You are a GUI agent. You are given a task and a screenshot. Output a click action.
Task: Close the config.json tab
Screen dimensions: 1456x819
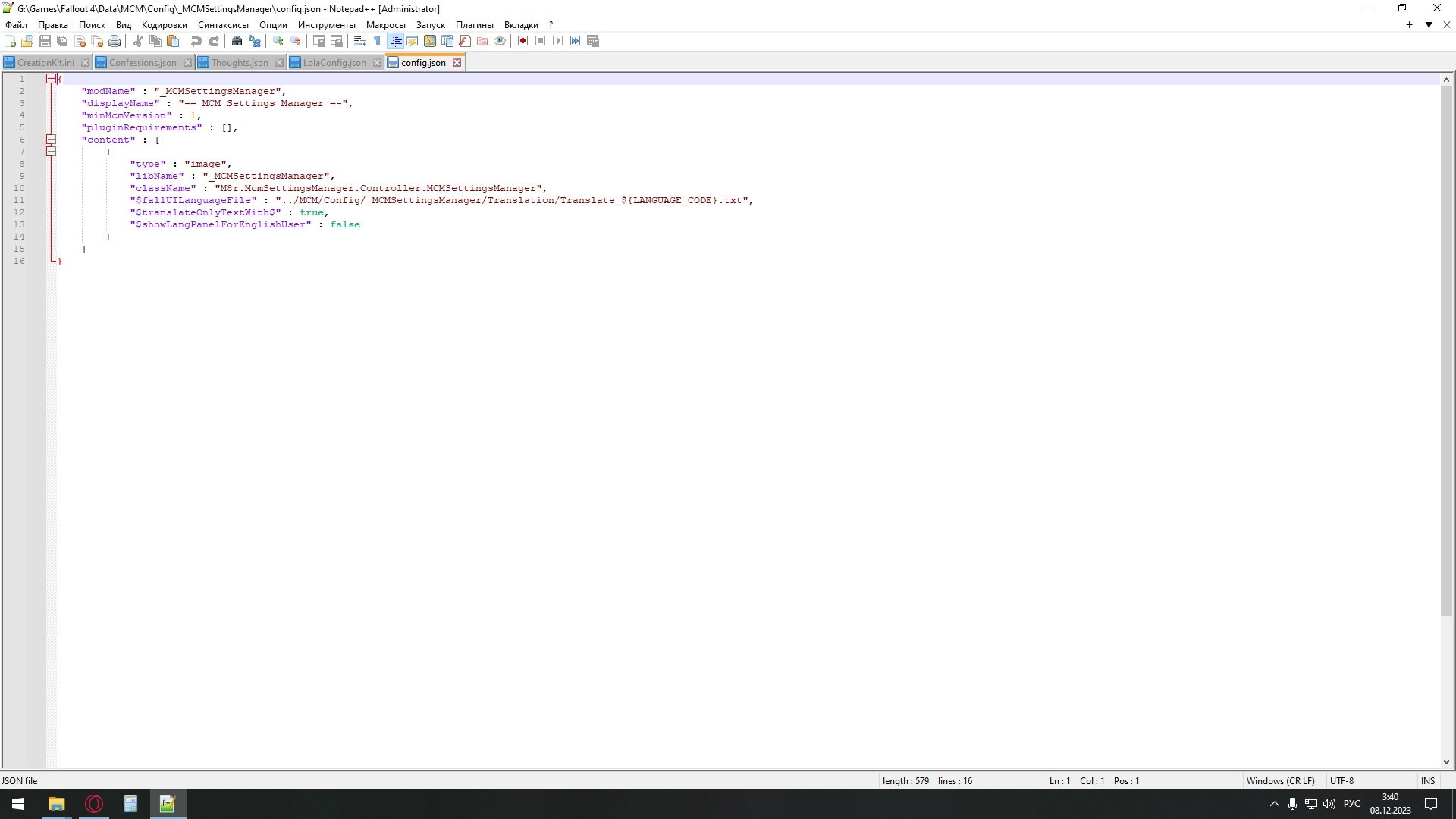tap(457, 63)
